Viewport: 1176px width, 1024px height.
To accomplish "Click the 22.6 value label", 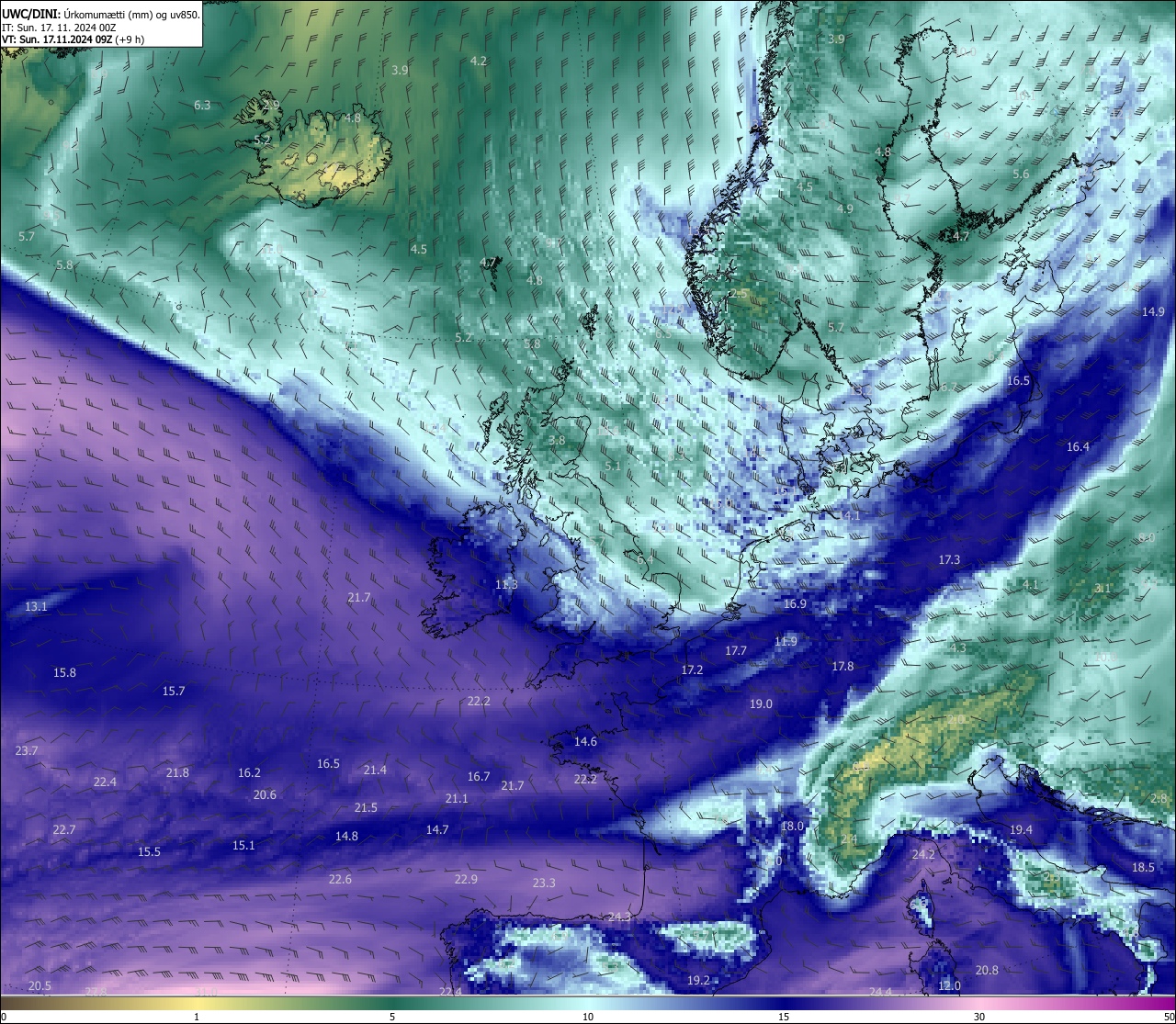I will point(340,880).
